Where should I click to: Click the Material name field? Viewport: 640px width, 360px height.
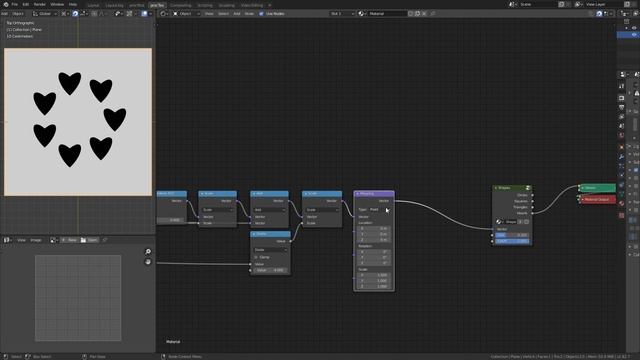[x=387, y=13]
